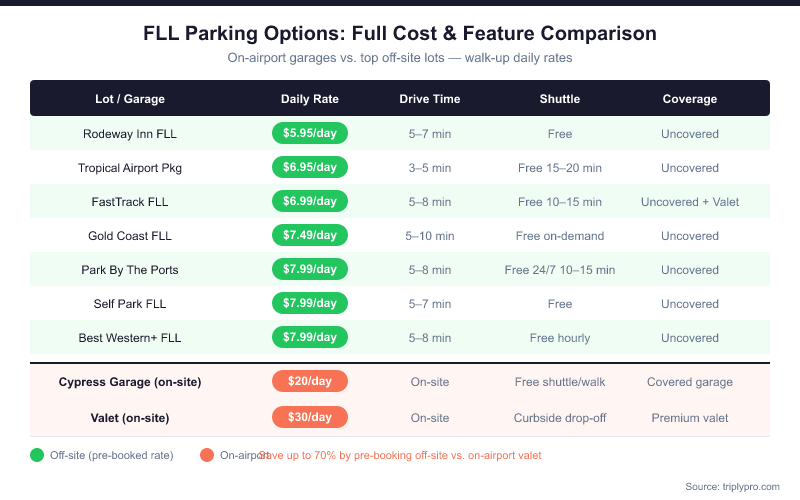
Task: Select the $30/day valet rate badge
Action: pos(310,417)
